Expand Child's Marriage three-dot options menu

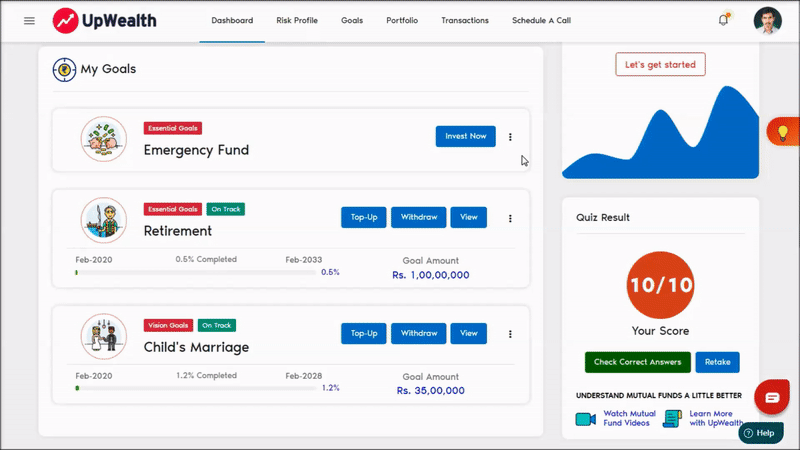click(x=510, y=334)
